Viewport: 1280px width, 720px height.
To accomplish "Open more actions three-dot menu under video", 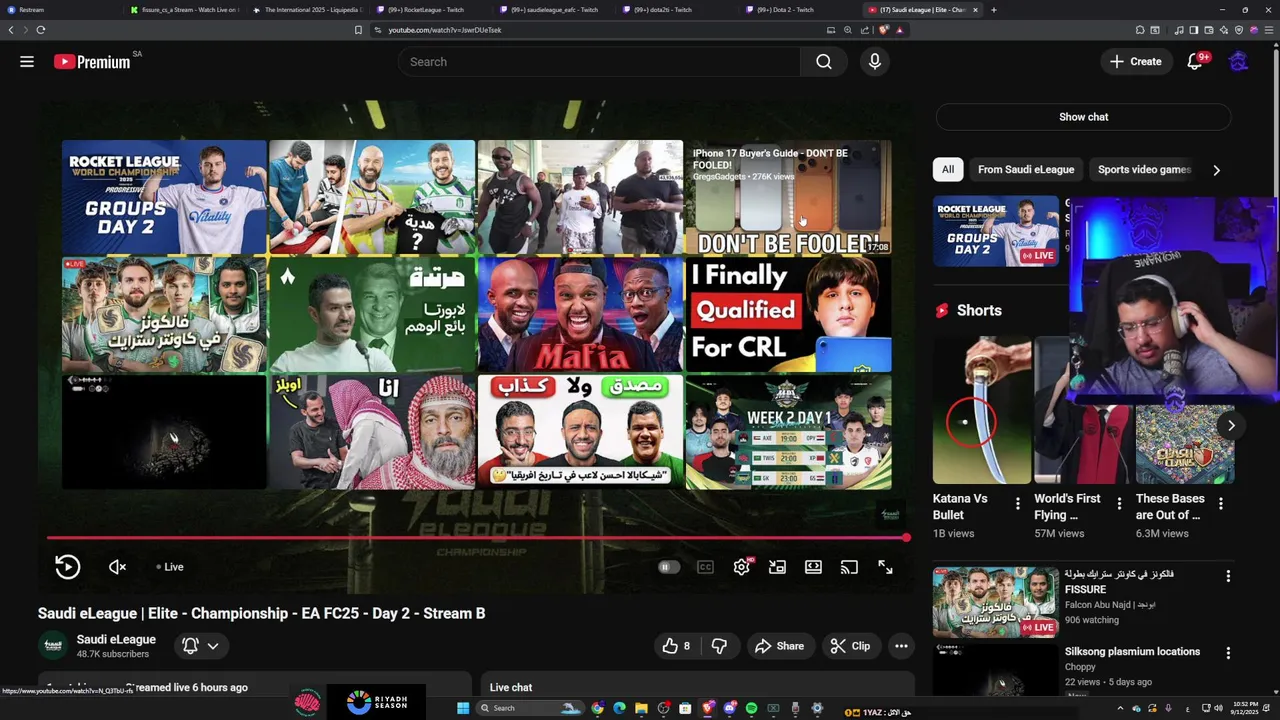I will tap(901, 646).
